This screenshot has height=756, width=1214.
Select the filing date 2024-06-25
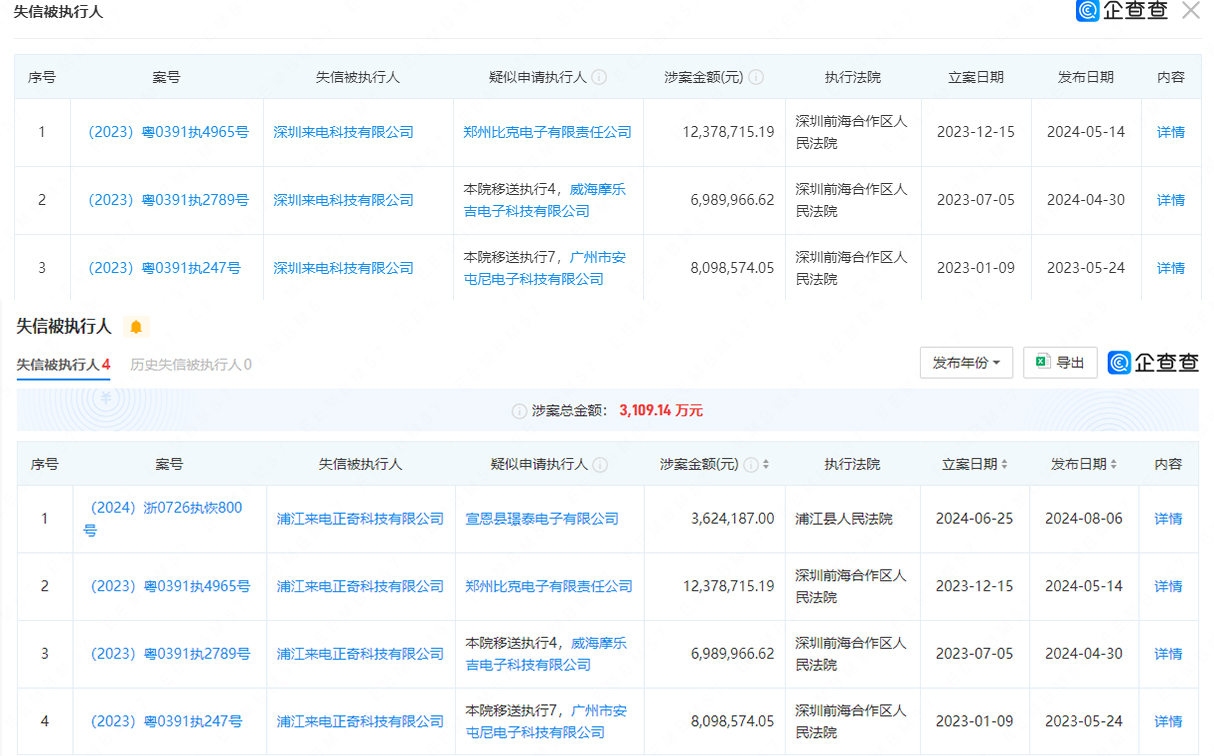point(975,519)
